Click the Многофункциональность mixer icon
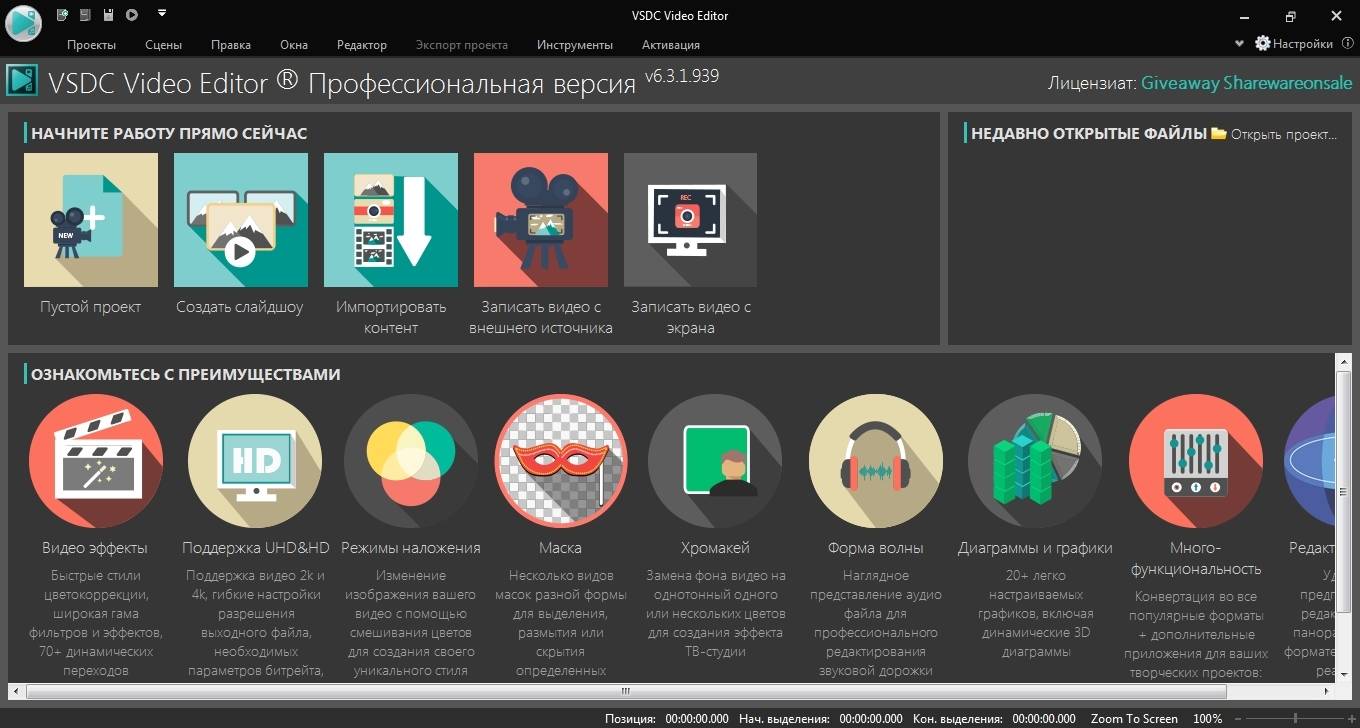 [1196, 461]
